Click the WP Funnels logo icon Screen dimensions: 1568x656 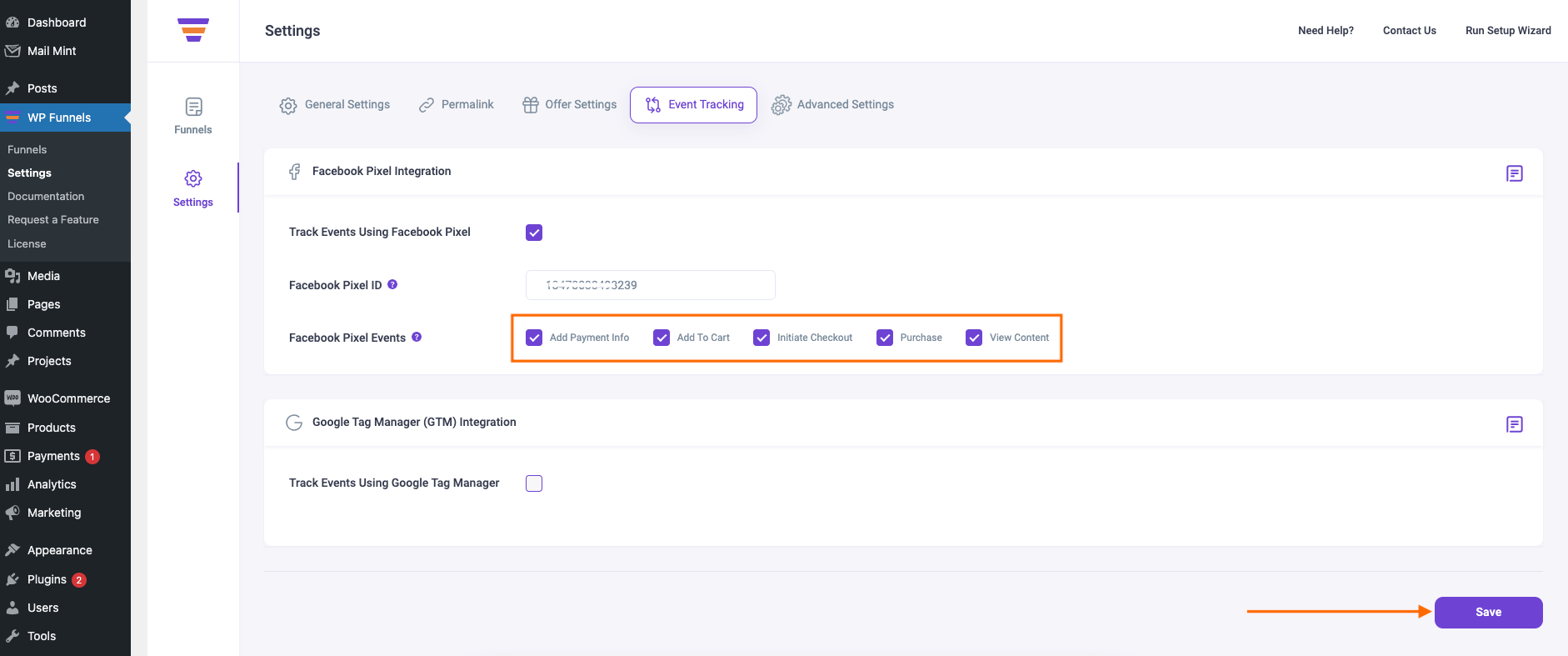click(193, 30)
